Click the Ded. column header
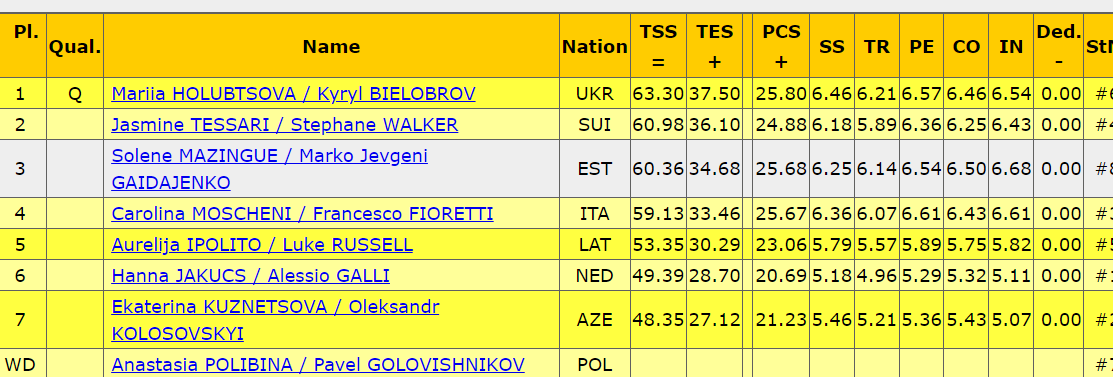Screen dimensions: 1113x377 pos(1058,46)
